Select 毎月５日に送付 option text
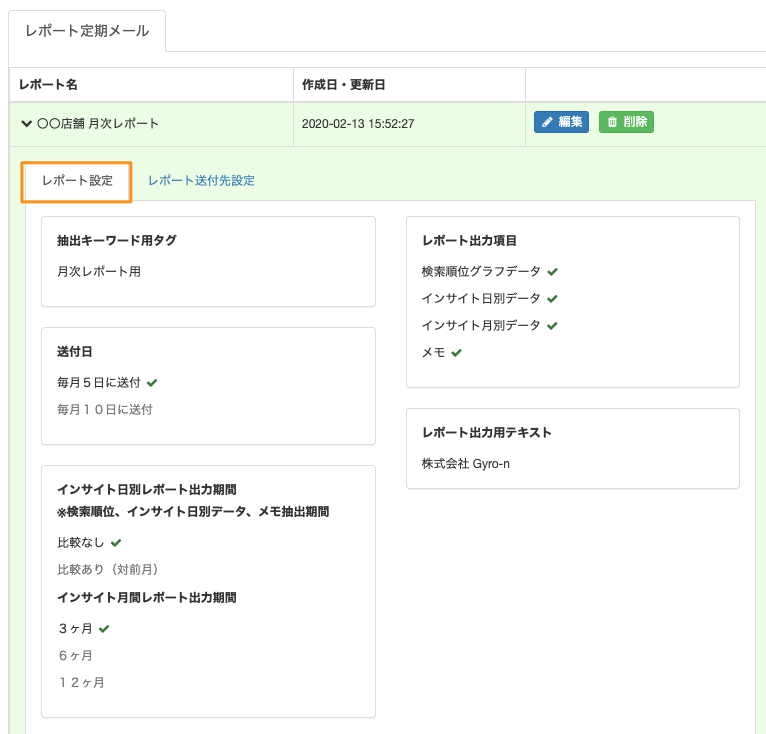Screen dimensions: 766x734 99,383
